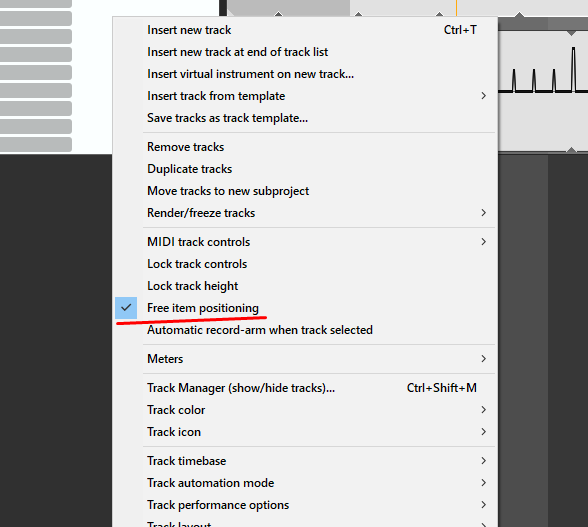
Task: Click Save tracks as track template
Action: (305, 118)
